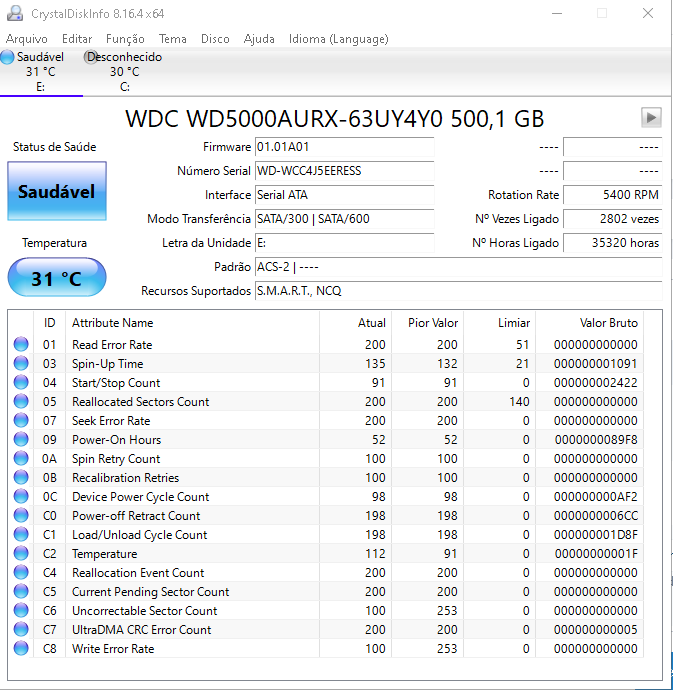This screenshot has height=690, width=673.
Task: Click the Modo Transferência field
Action: point(344,219)
